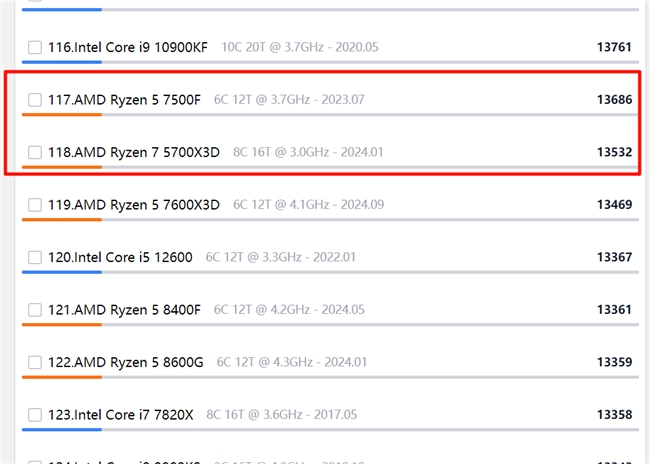The width and height of the screenshot is (650, 464).
Task: Select the AMD Ryzen 5 8600G checkbox
Action: coord(35,362)
